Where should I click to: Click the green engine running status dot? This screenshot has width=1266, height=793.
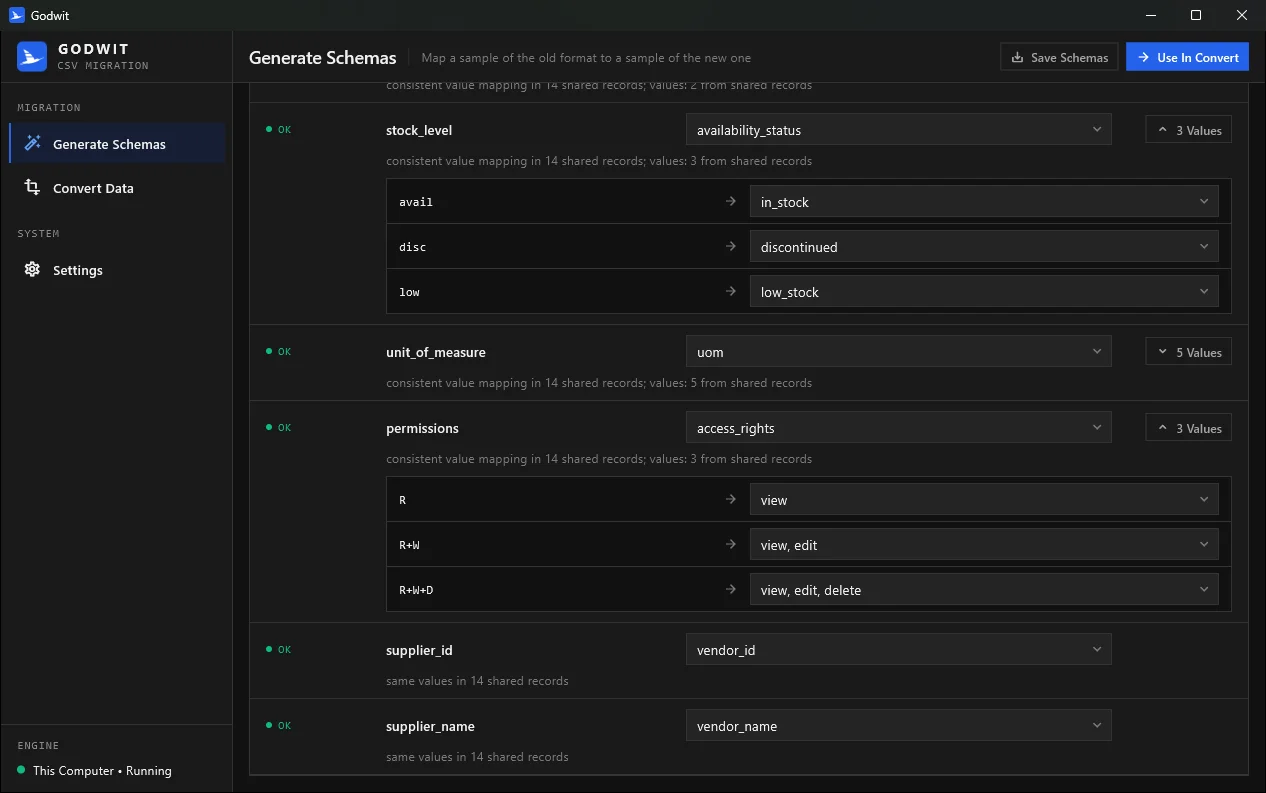(21, 770)
